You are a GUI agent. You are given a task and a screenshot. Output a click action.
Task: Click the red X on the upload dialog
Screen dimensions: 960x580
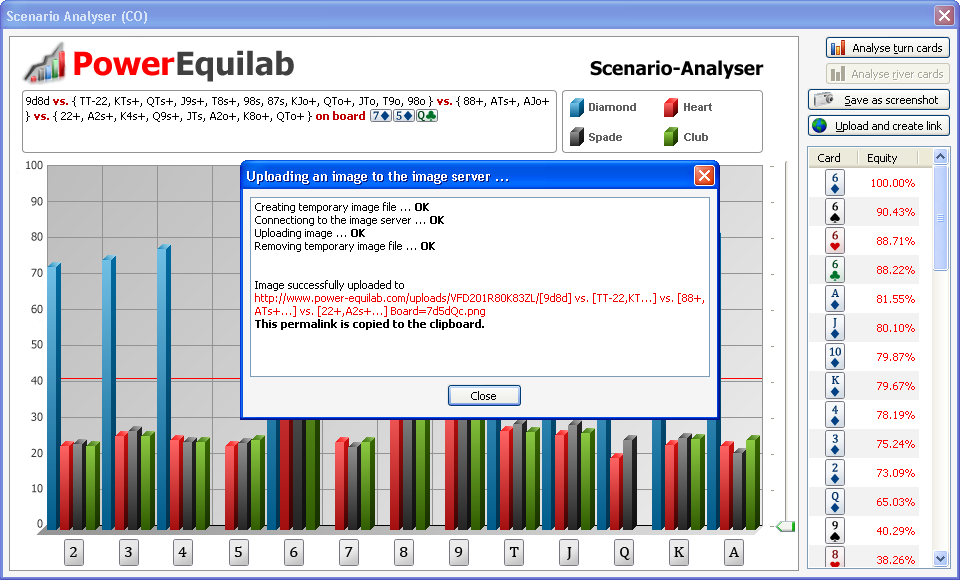click(704, 176)
